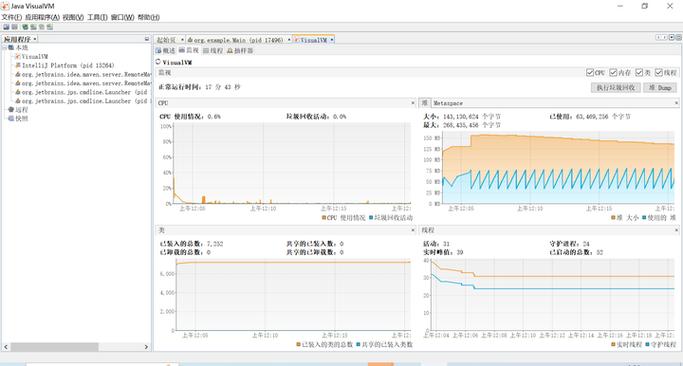Switch to the 线程 threads sub-tab
Screen dimensions: 683x366
tap(213, 51)
